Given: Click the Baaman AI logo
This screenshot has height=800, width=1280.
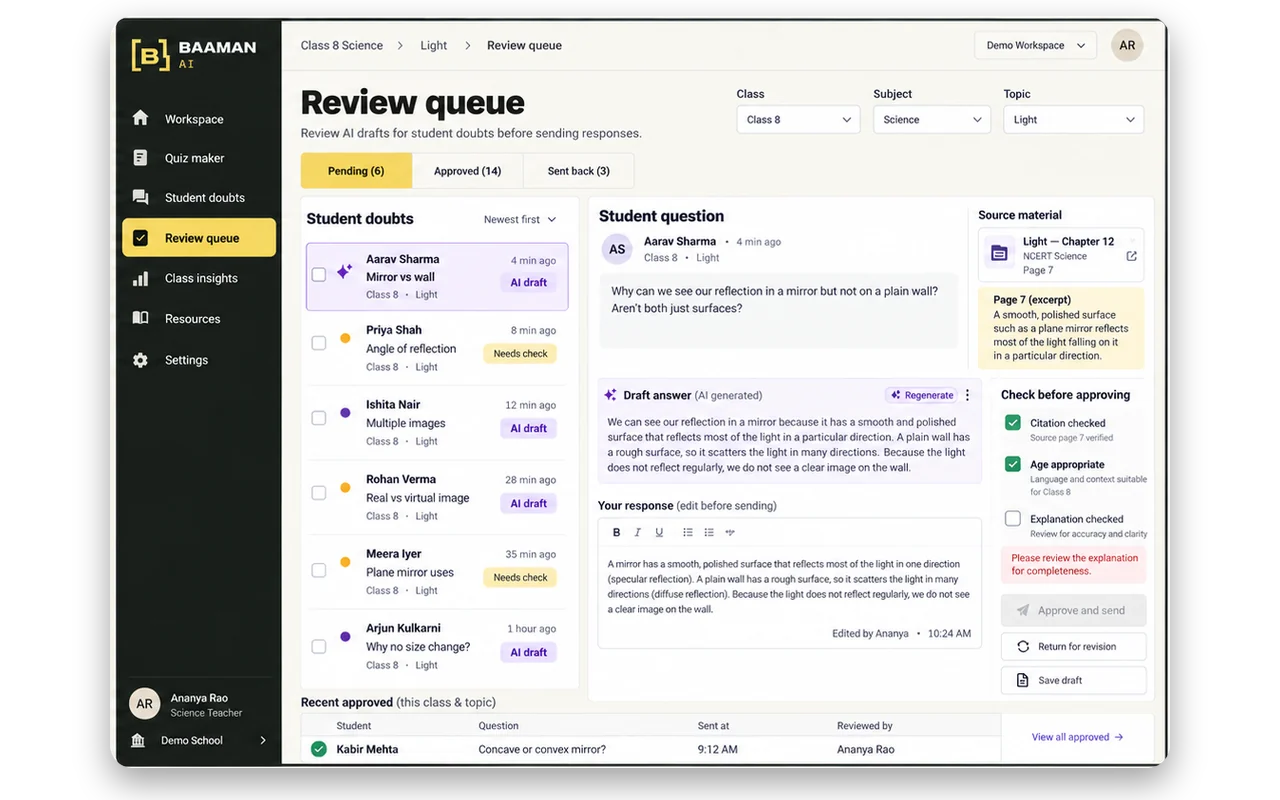Looking at the screenshot, I should pyautogui.click(x=194, y=54).
